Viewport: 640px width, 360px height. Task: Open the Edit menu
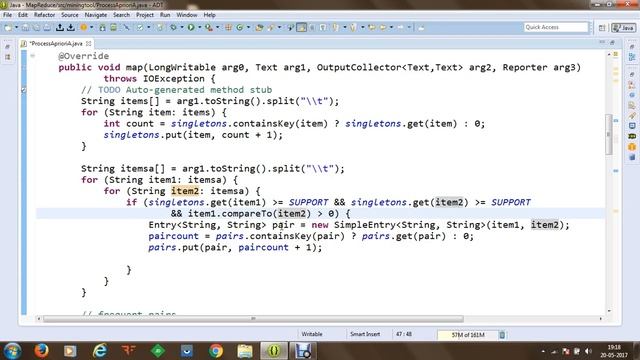click(22, 15)
